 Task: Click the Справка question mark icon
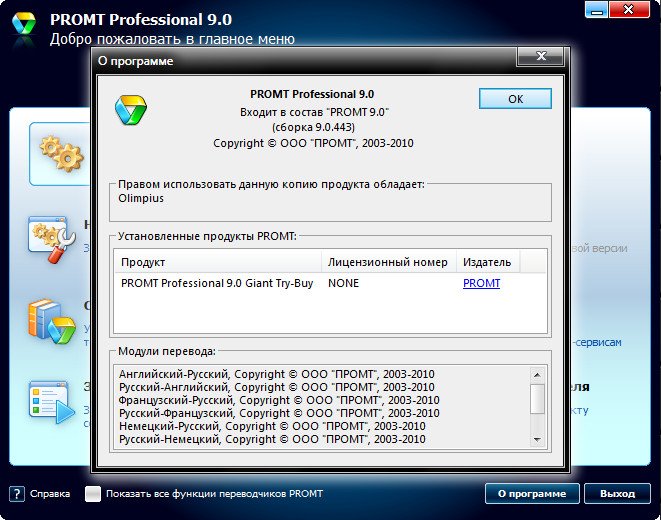[17, 494]
